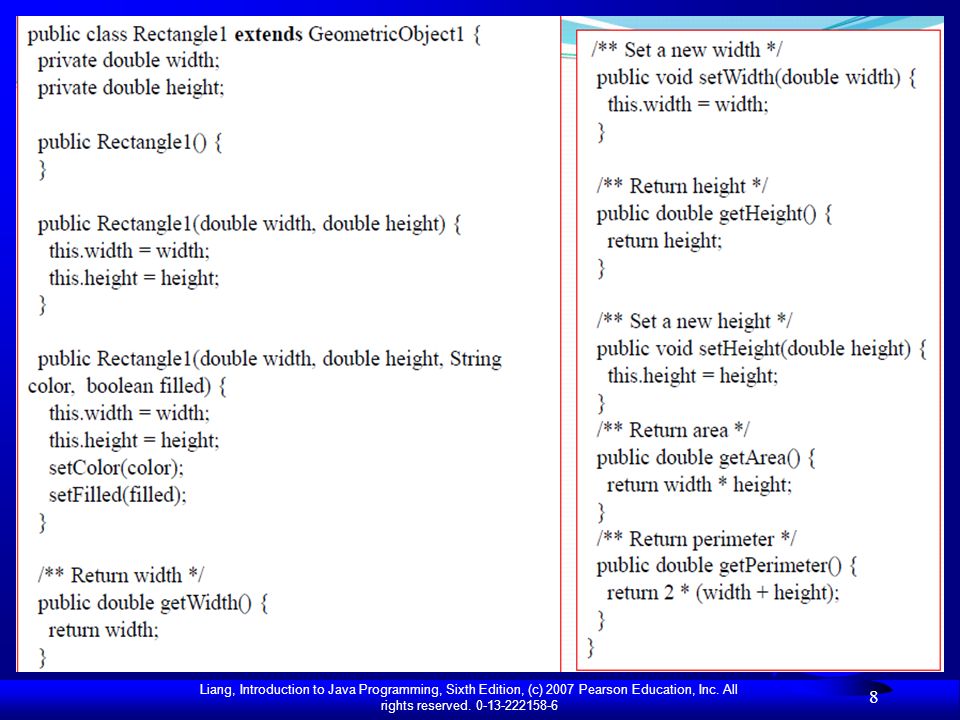Click the line 'private double height;'
Screen dimensions: 960x720
[131, 88]
